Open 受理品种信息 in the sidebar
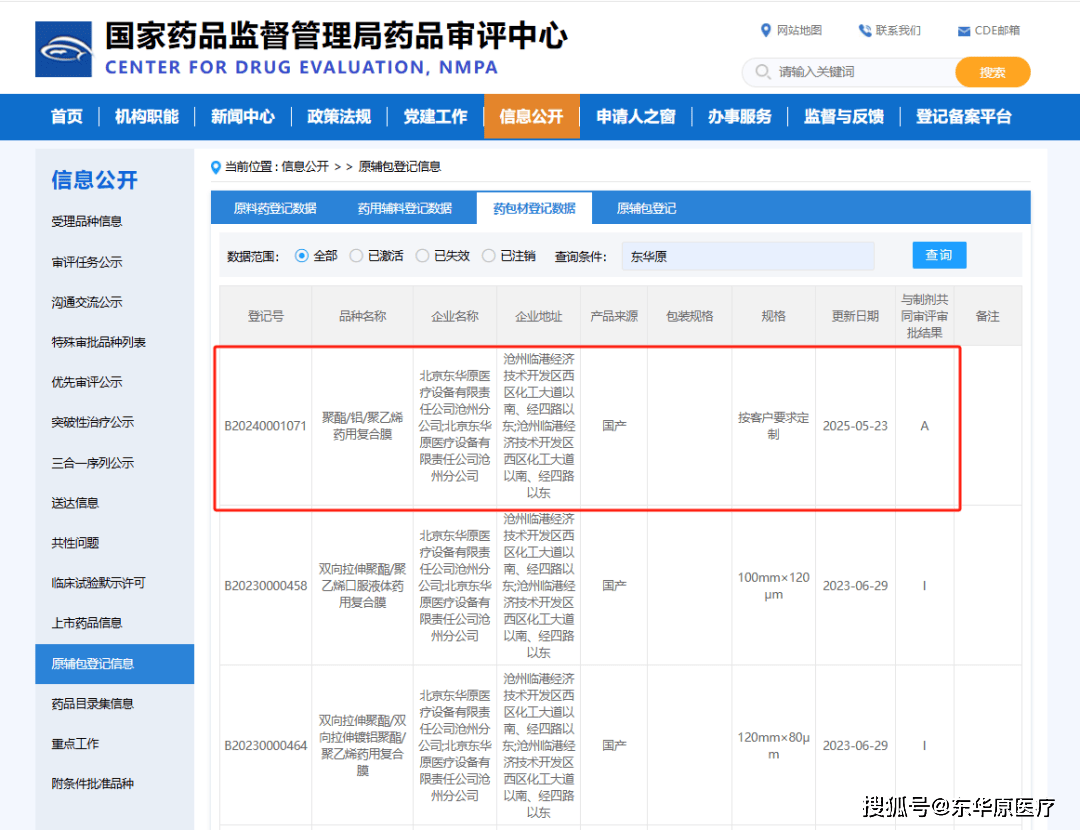The width and height of the screenshot is (1080, 830). [87, 221]
